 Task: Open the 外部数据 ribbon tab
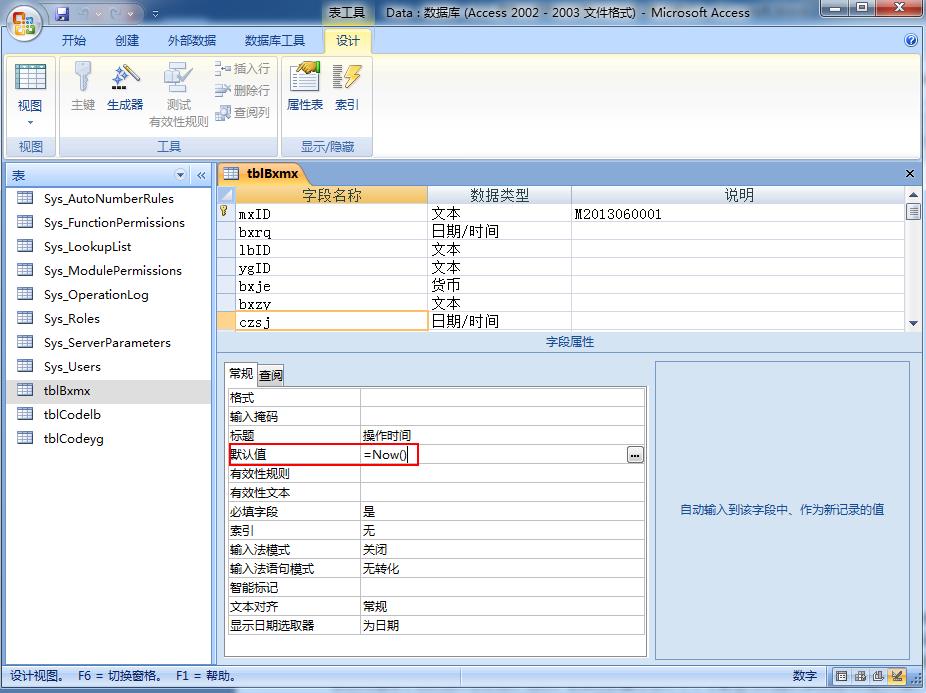coord(192,40)
